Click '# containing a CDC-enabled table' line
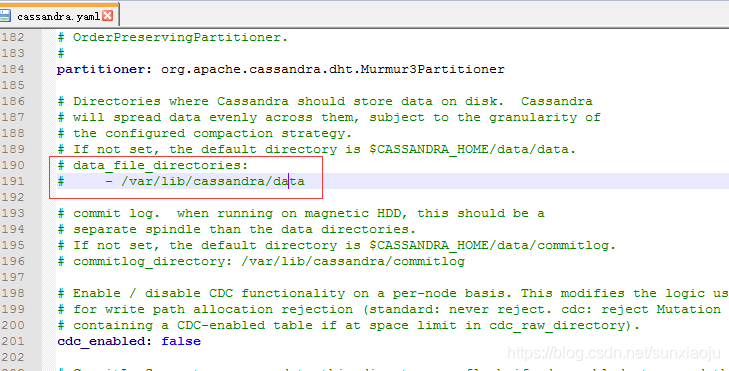Image resolution: width=729 pixels, height=371 pixels. (x=349, y=325)
